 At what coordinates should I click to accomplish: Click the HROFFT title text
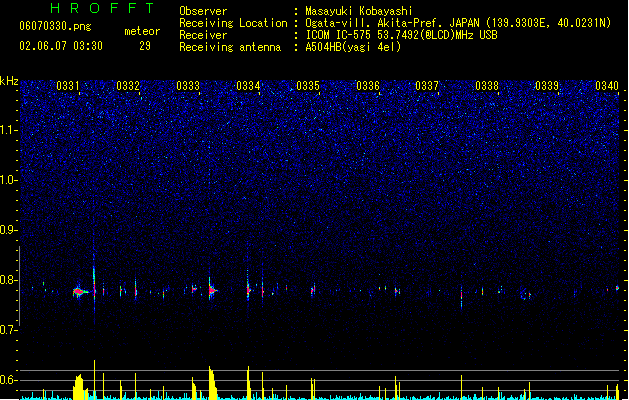102,8
